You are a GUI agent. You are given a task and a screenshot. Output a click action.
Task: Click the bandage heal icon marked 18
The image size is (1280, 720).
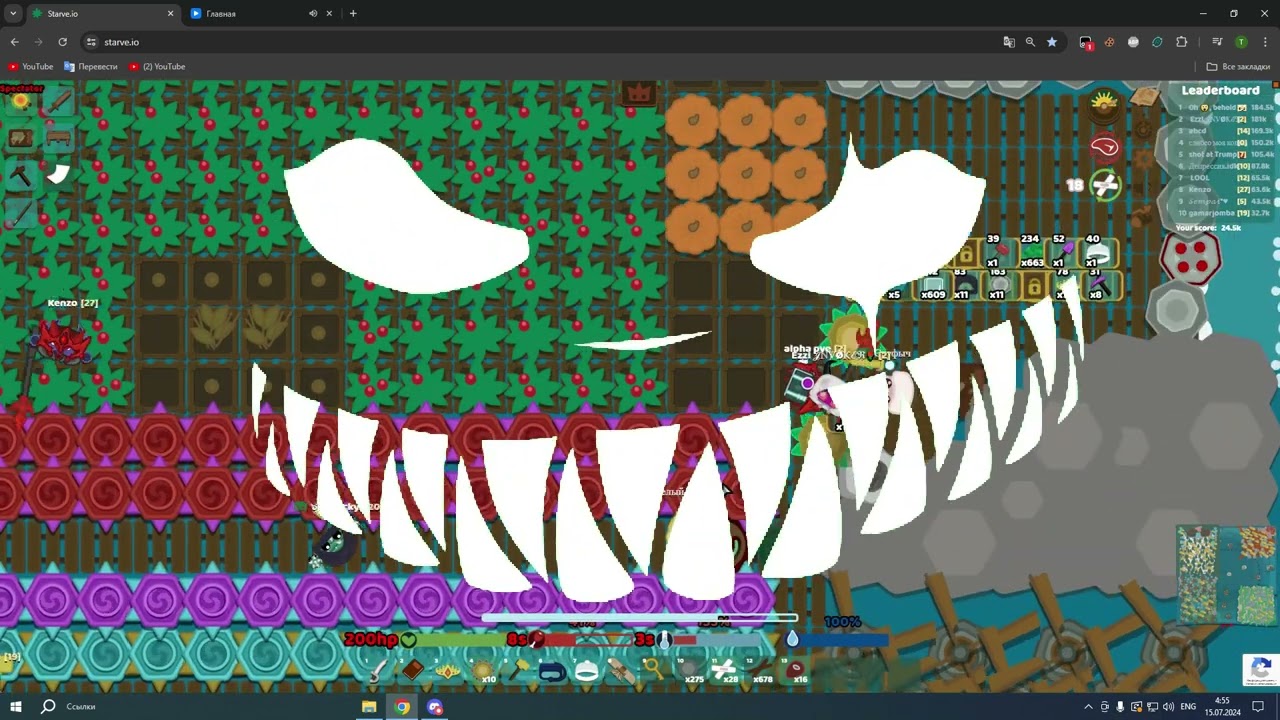click(x=1105, y=185)
